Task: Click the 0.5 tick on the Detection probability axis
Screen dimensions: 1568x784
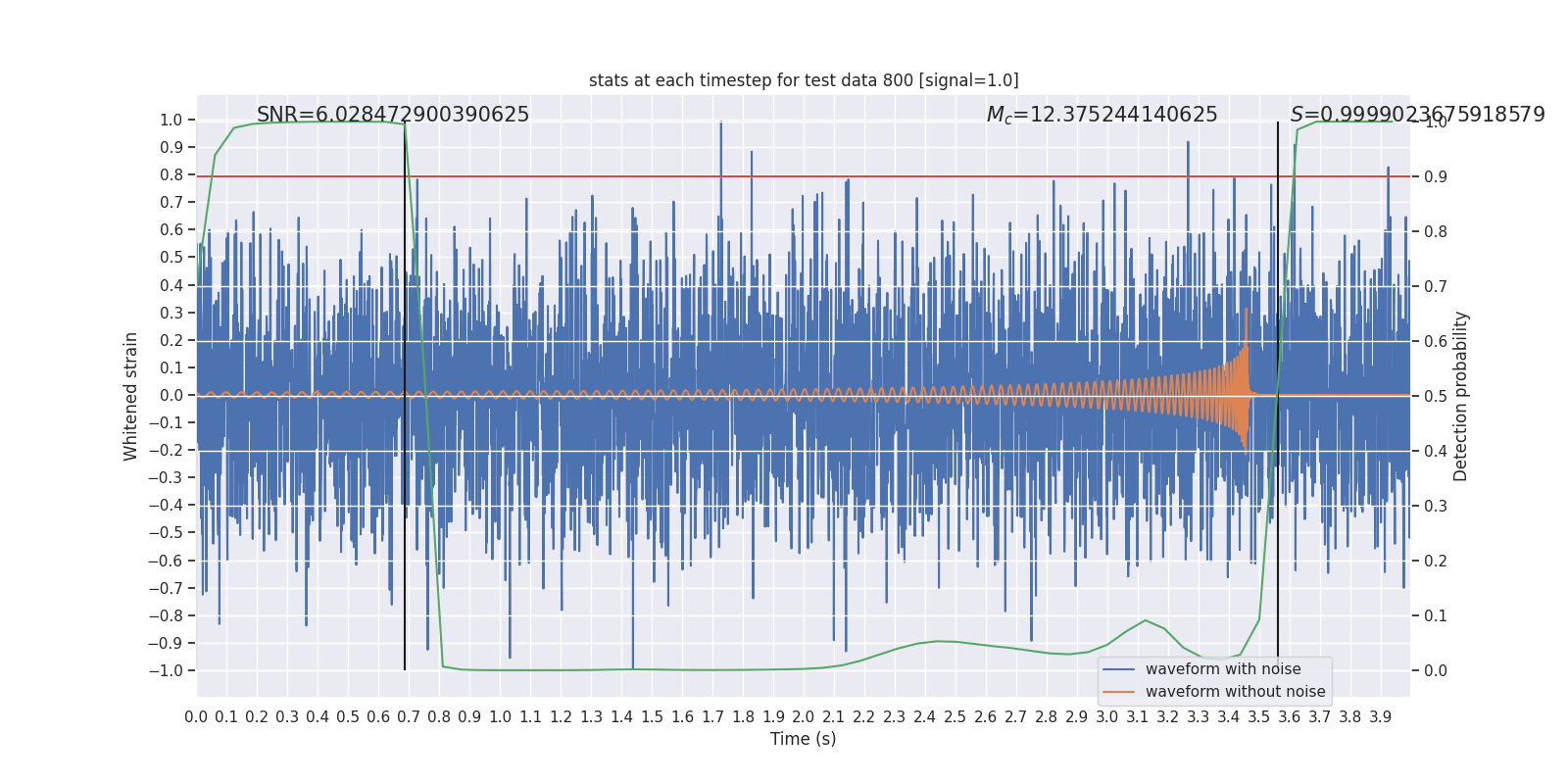Action: click(x=1436, y=397)
